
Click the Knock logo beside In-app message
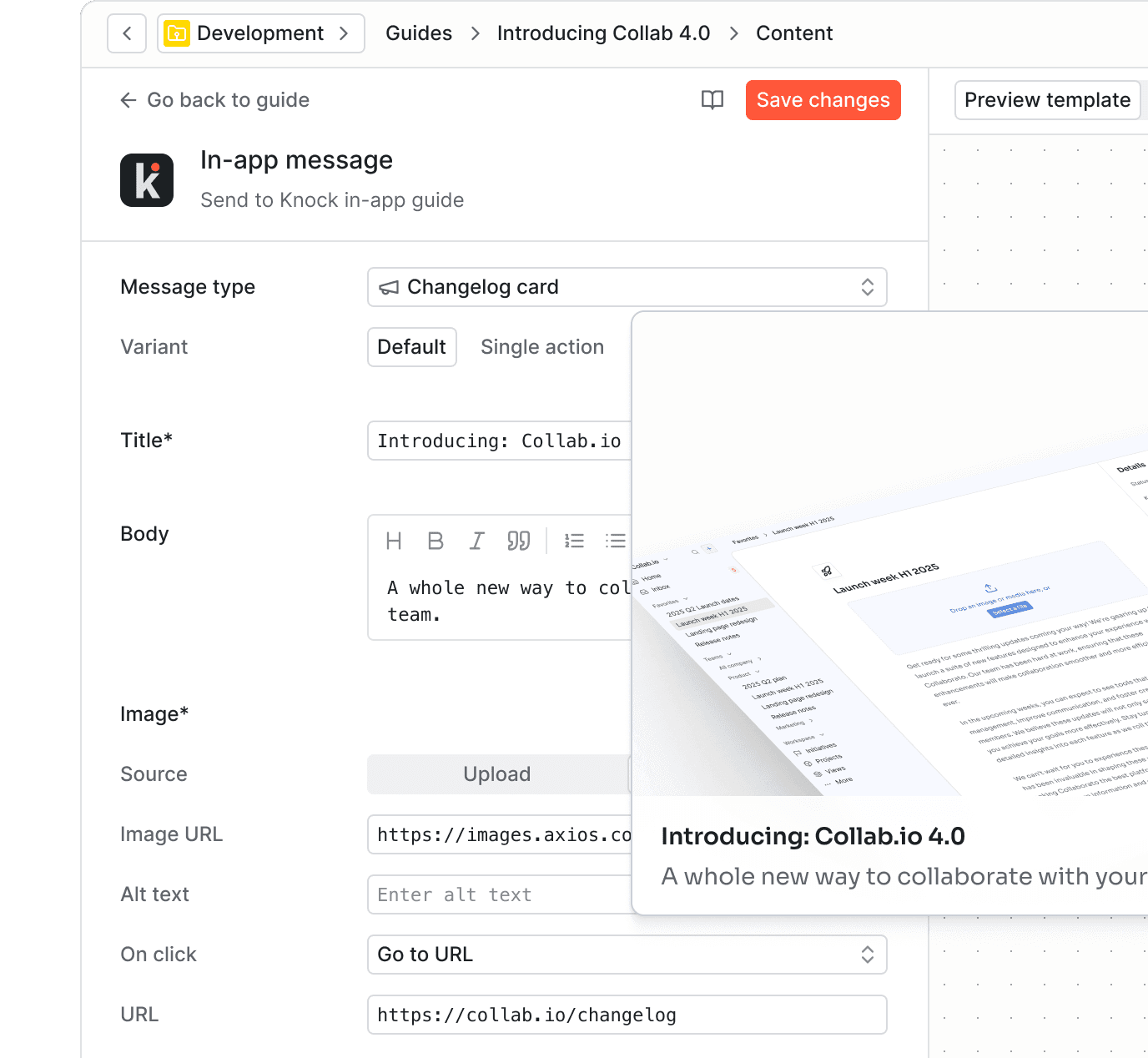[147, 179]
